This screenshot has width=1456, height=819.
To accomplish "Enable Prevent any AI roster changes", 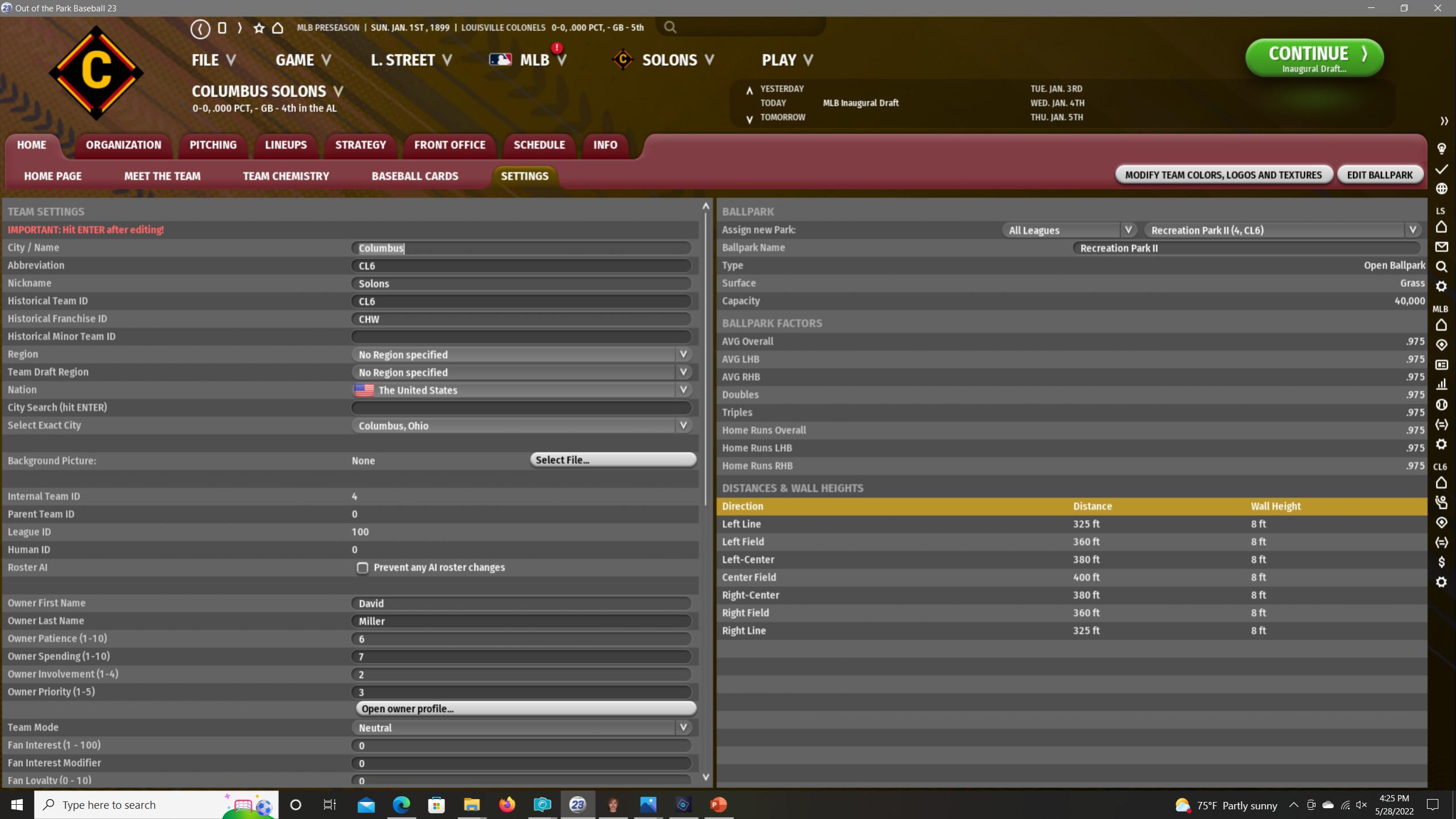I will point(362,567).
